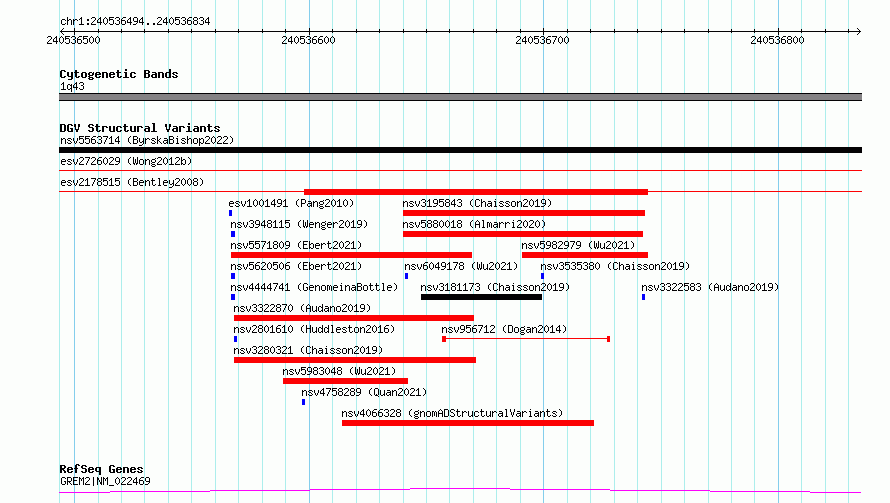
Task: Select the red nsv3280321 variant bar
Action: click(355, 360)
